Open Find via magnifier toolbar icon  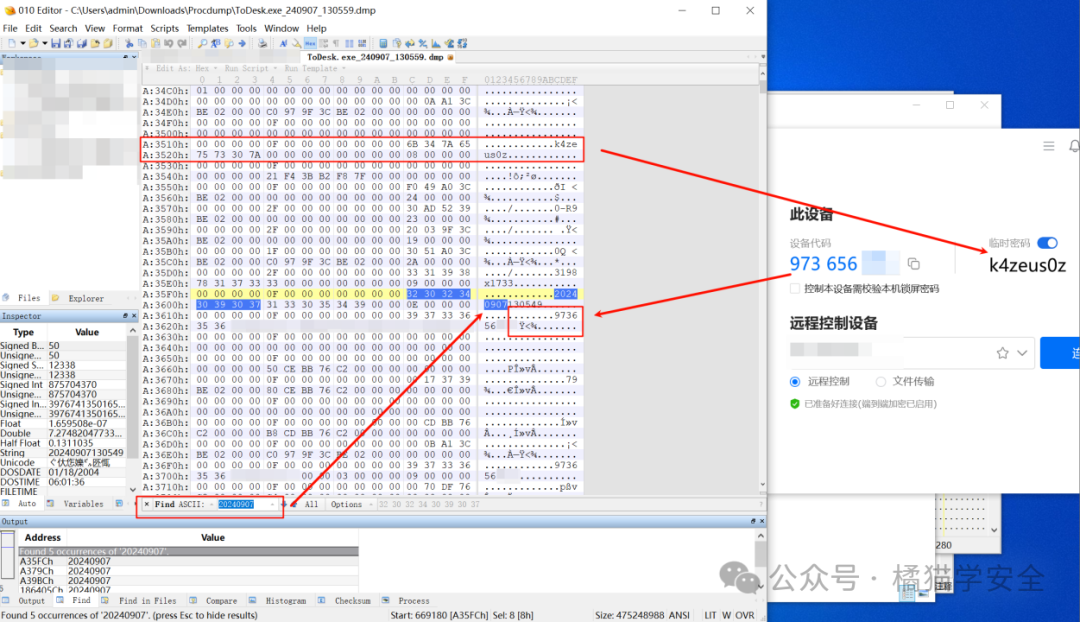point(202,43)
